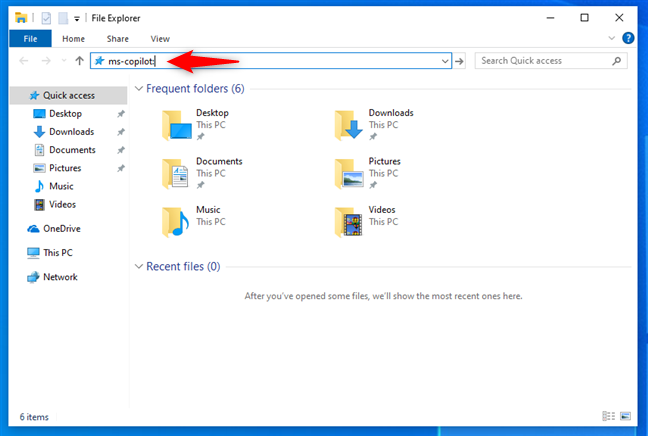Viewport: 648px width, 436px height.
Task: Open Documents in navigation pane
Action: point(72,150)
